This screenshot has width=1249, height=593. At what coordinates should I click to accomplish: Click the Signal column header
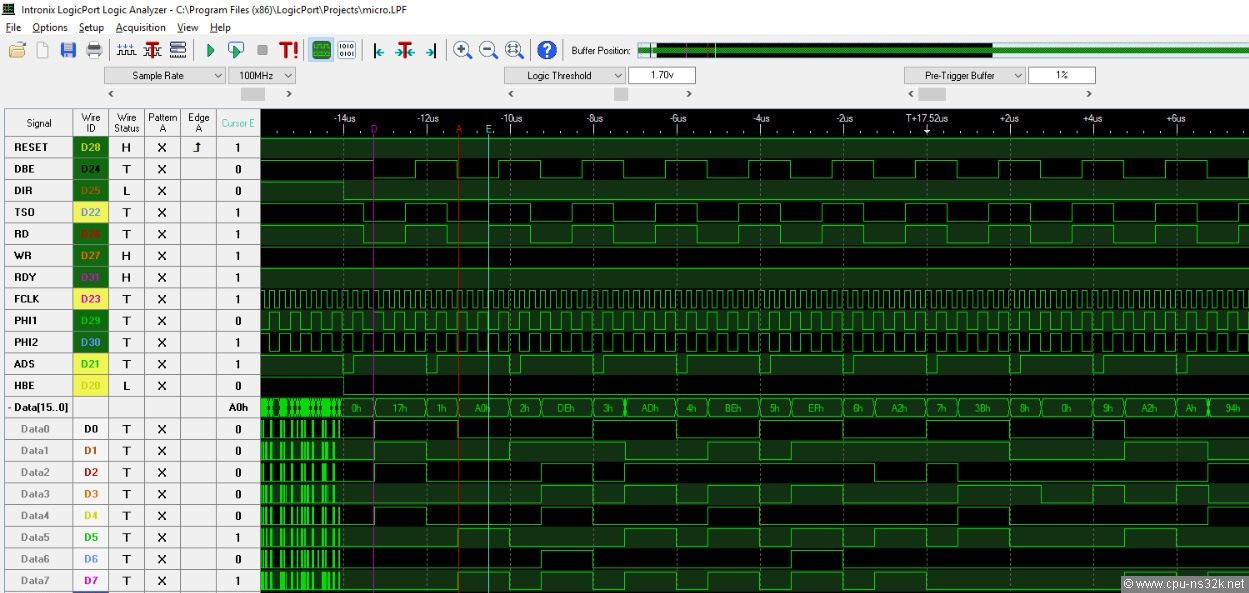tap(39, 123)
